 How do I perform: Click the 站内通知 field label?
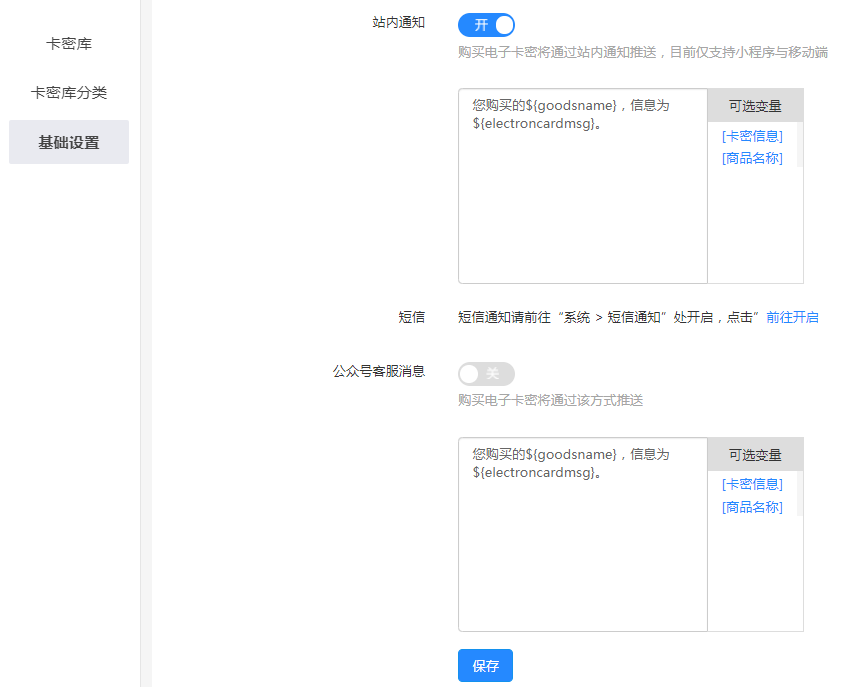pos(398,21)
